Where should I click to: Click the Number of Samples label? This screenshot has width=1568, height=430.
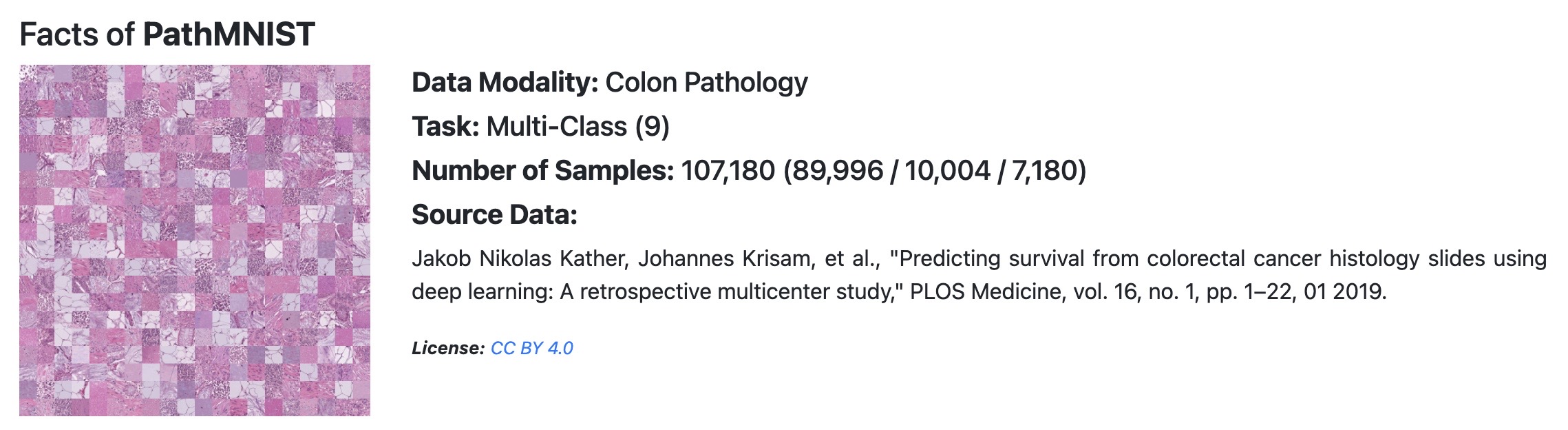click(x=542, y=170)
